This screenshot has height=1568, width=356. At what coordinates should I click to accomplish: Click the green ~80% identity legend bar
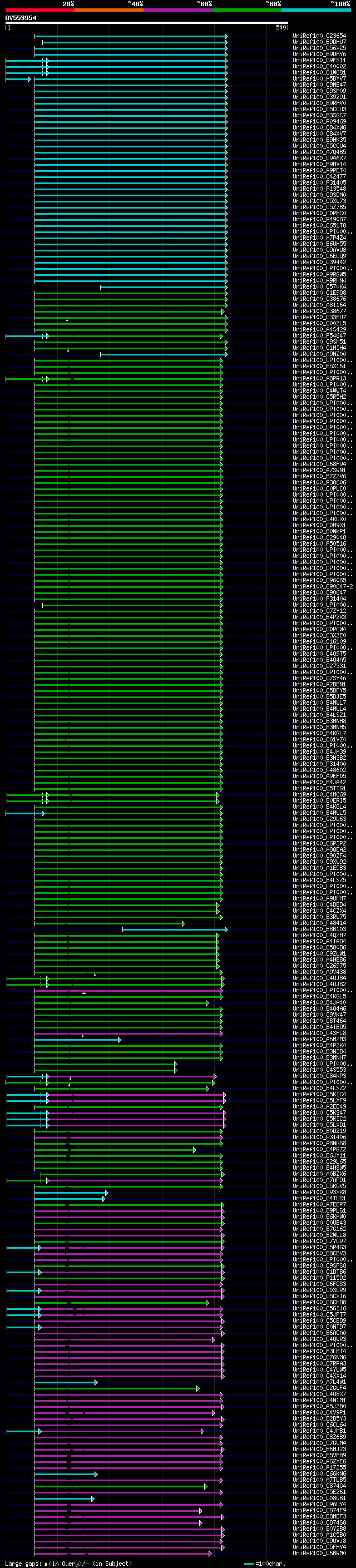[247, 10]
